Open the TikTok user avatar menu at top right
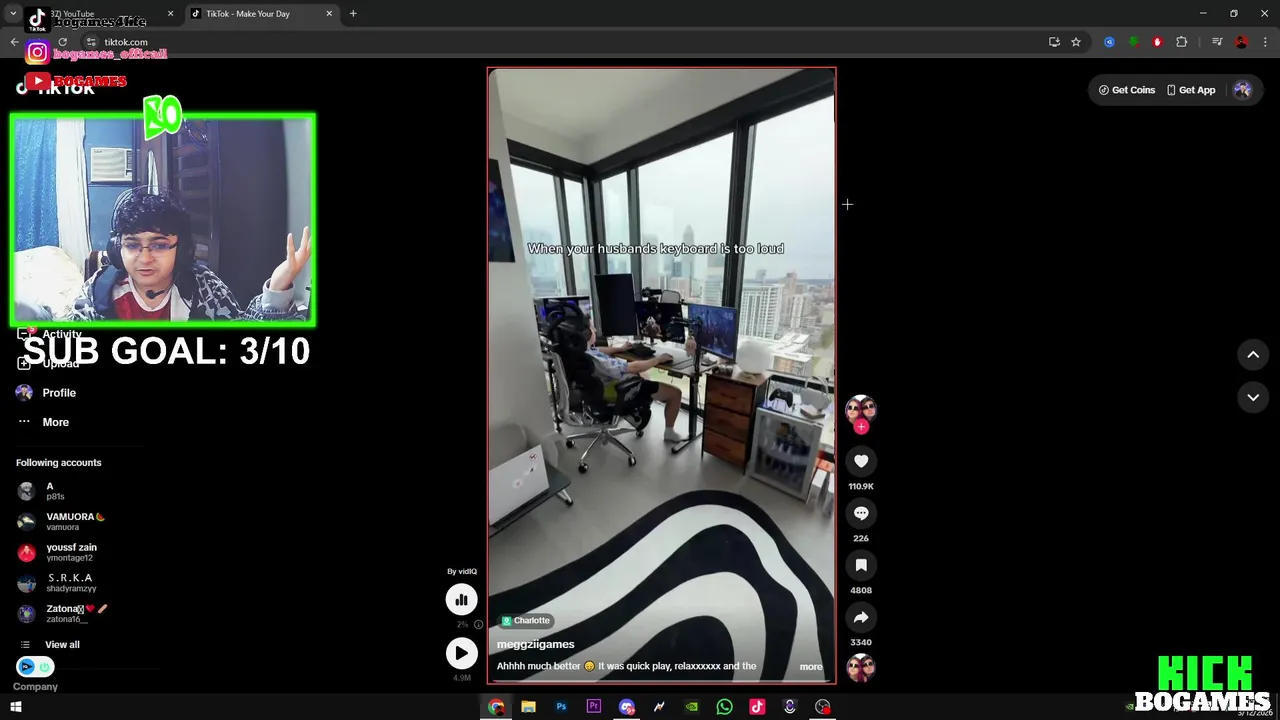This screenshot has width=1280, height=720. tap(1242, 90)
